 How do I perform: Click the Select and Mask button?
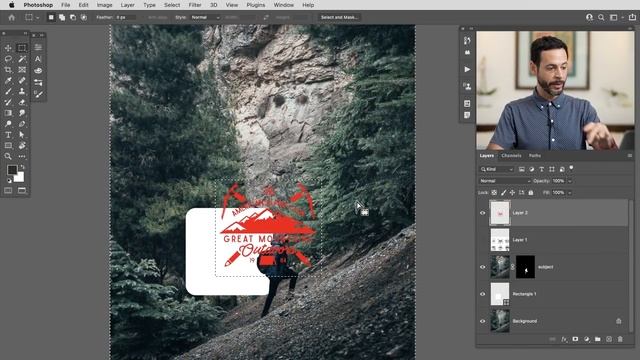pyautogui.click(x=339, y=18)
